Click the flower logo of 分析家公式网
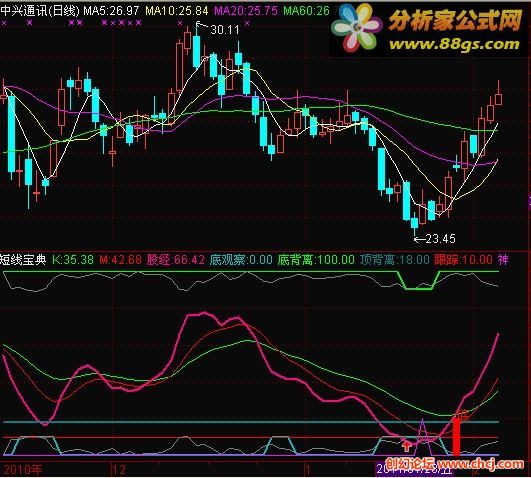The image size is (531, 478). (356, 28)
